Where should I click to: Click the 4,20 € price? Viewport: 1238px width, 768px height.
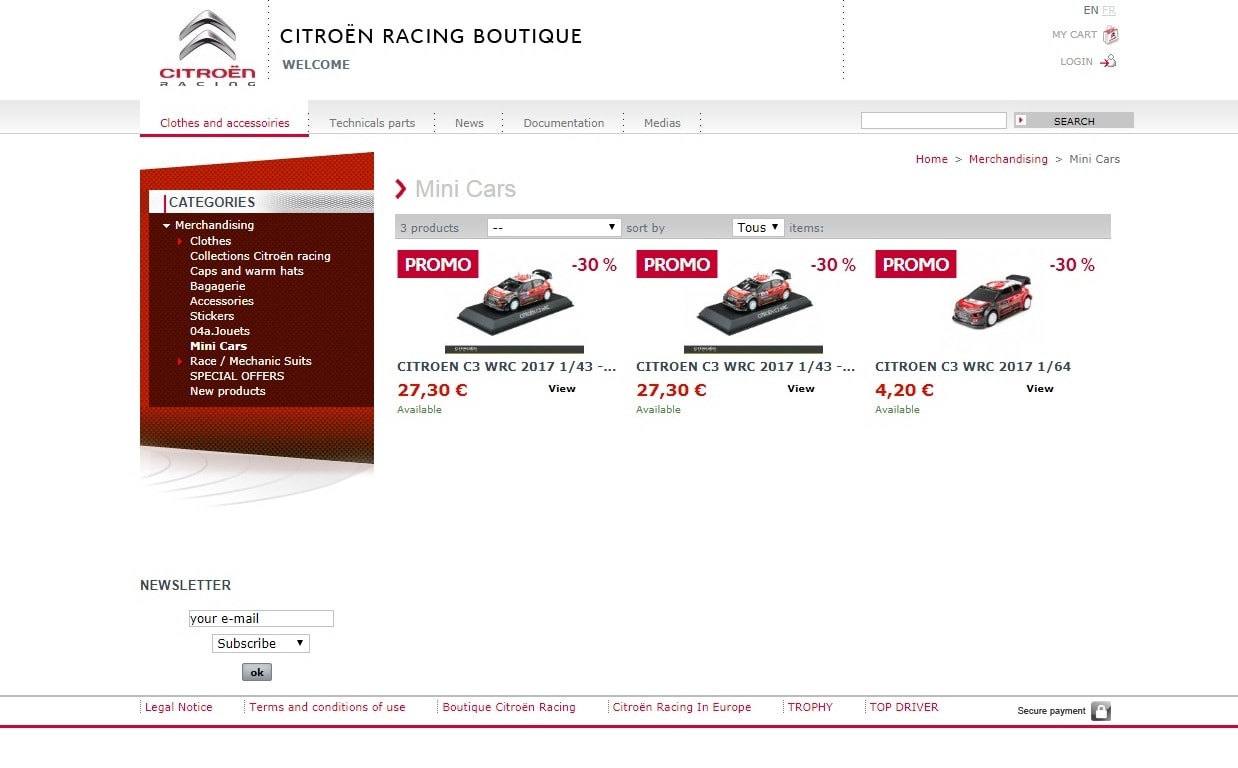pyautogui.click(x=904, y=390)
